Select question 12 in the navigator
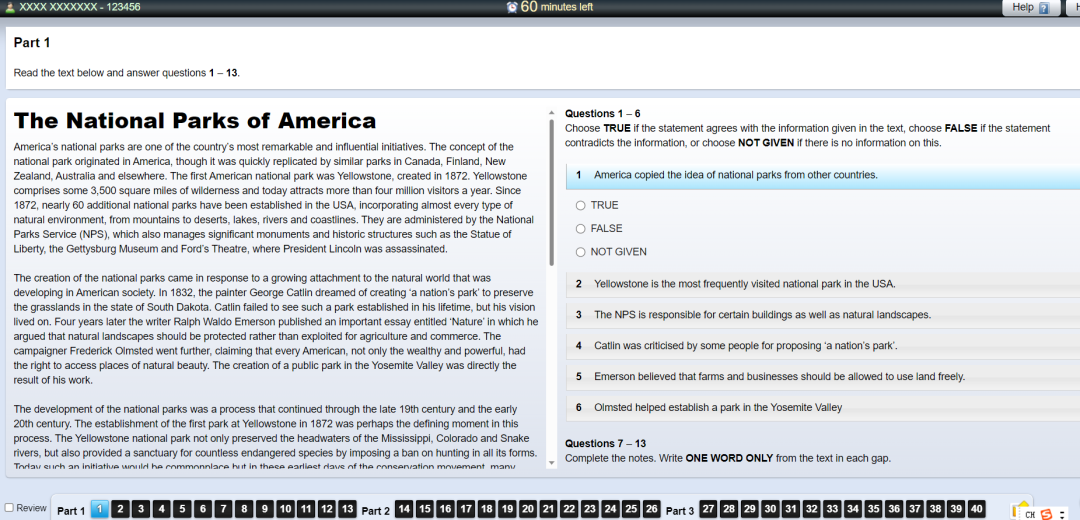 [x=327, y=510]
